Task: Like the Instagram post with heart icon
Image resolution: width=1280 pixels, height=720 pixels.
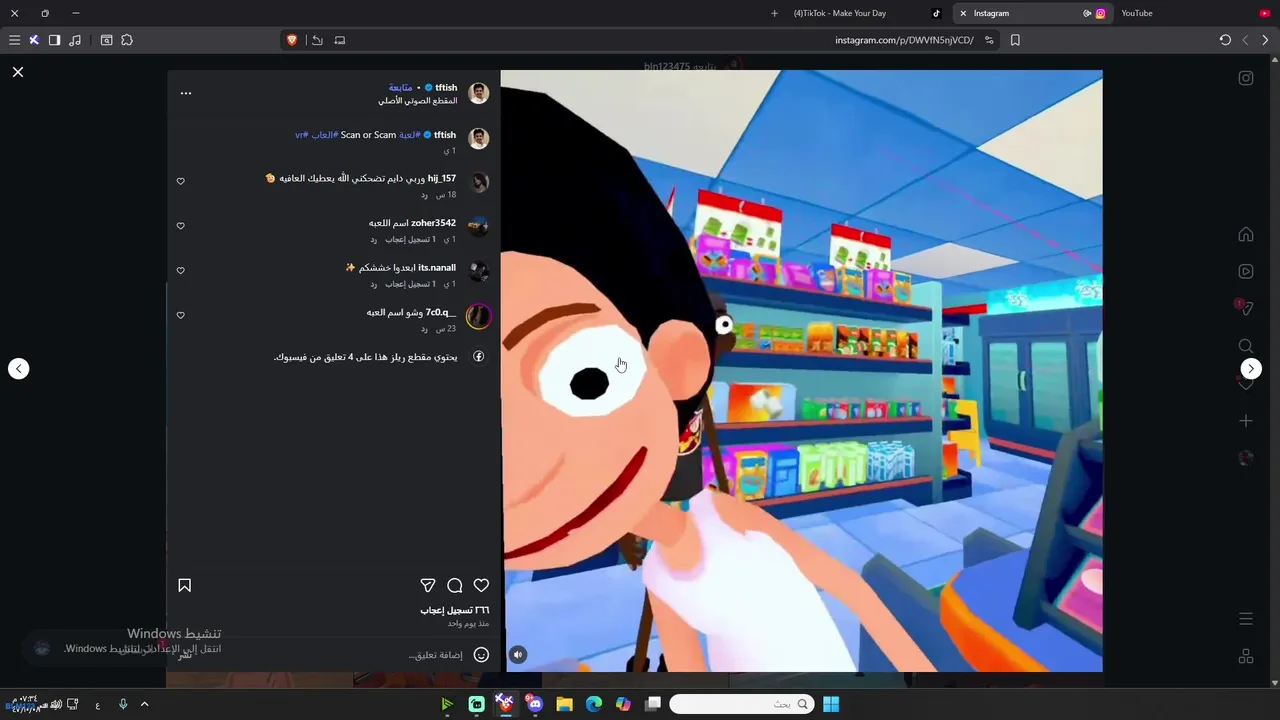Action: click(481, 585)
